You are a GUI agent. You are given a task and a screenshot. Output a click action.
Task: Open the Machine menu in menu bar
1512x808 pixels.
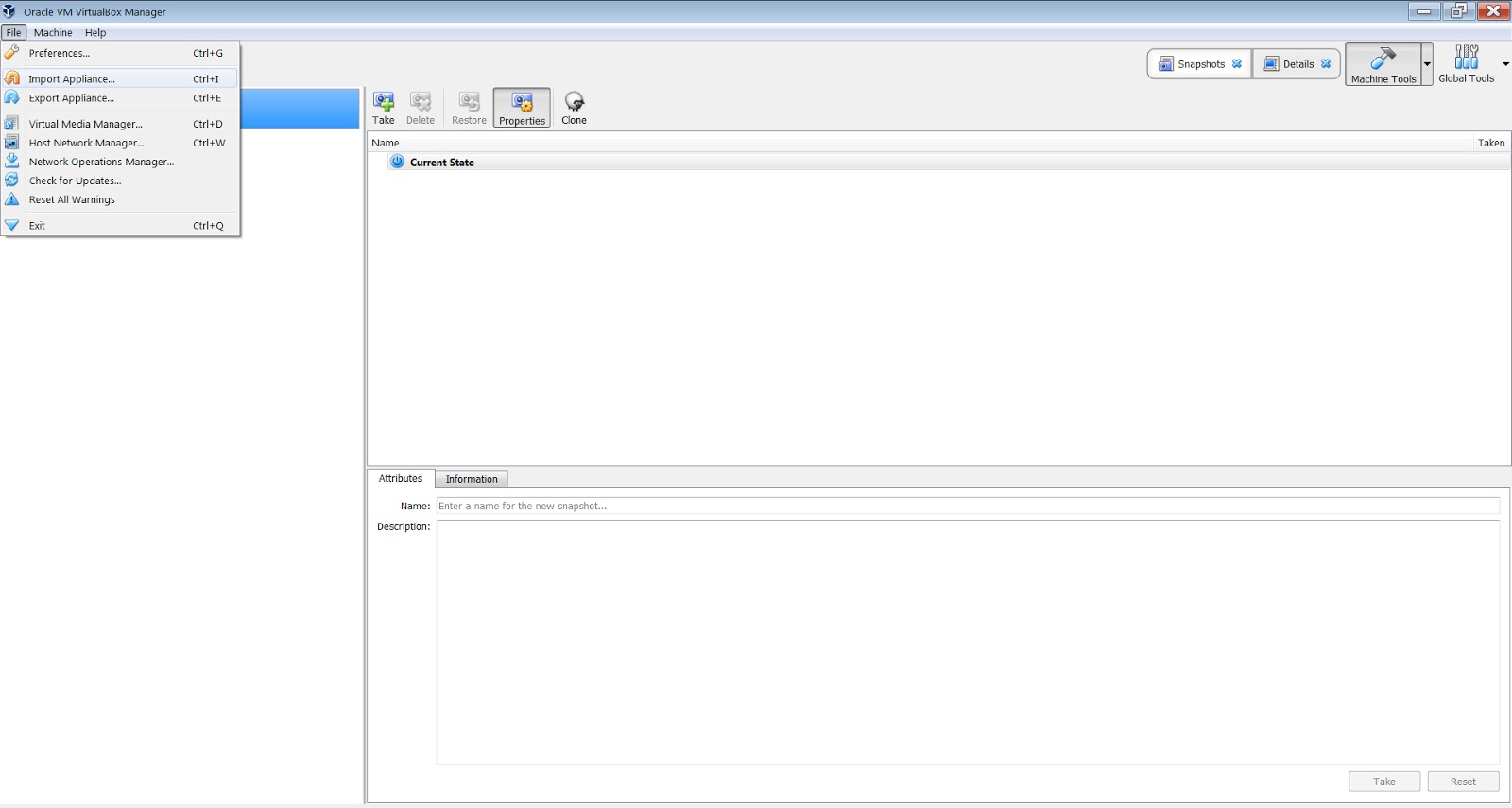[x=53, y=32]
